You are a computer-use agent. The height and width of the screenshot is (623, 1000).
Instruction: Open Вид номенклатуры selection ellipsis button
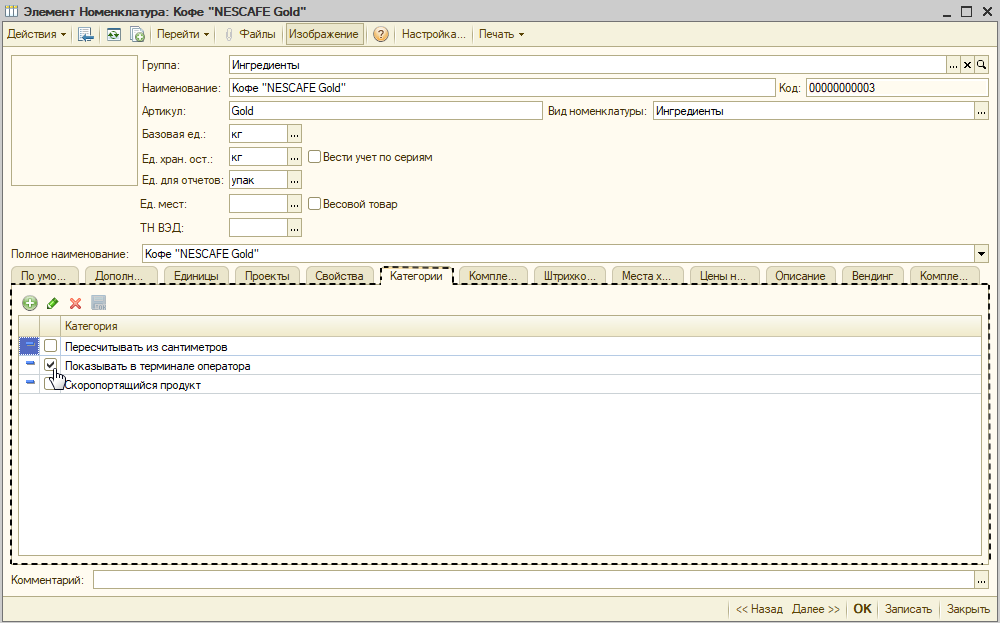(982, 111)
